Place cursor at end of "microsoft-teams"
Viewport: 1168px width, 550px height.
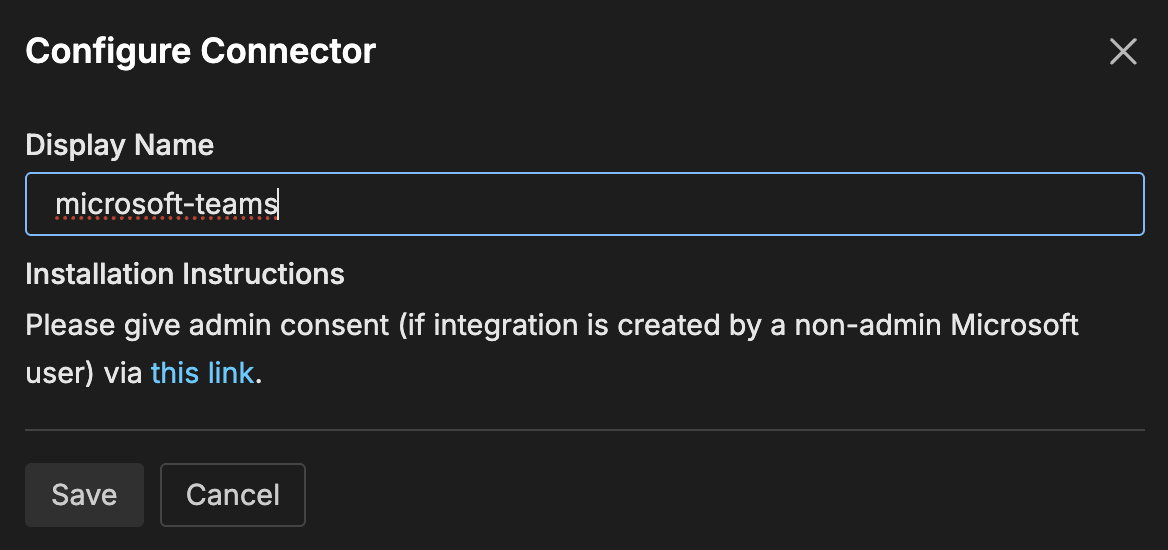pyautogui.click(x=279, y=205)
